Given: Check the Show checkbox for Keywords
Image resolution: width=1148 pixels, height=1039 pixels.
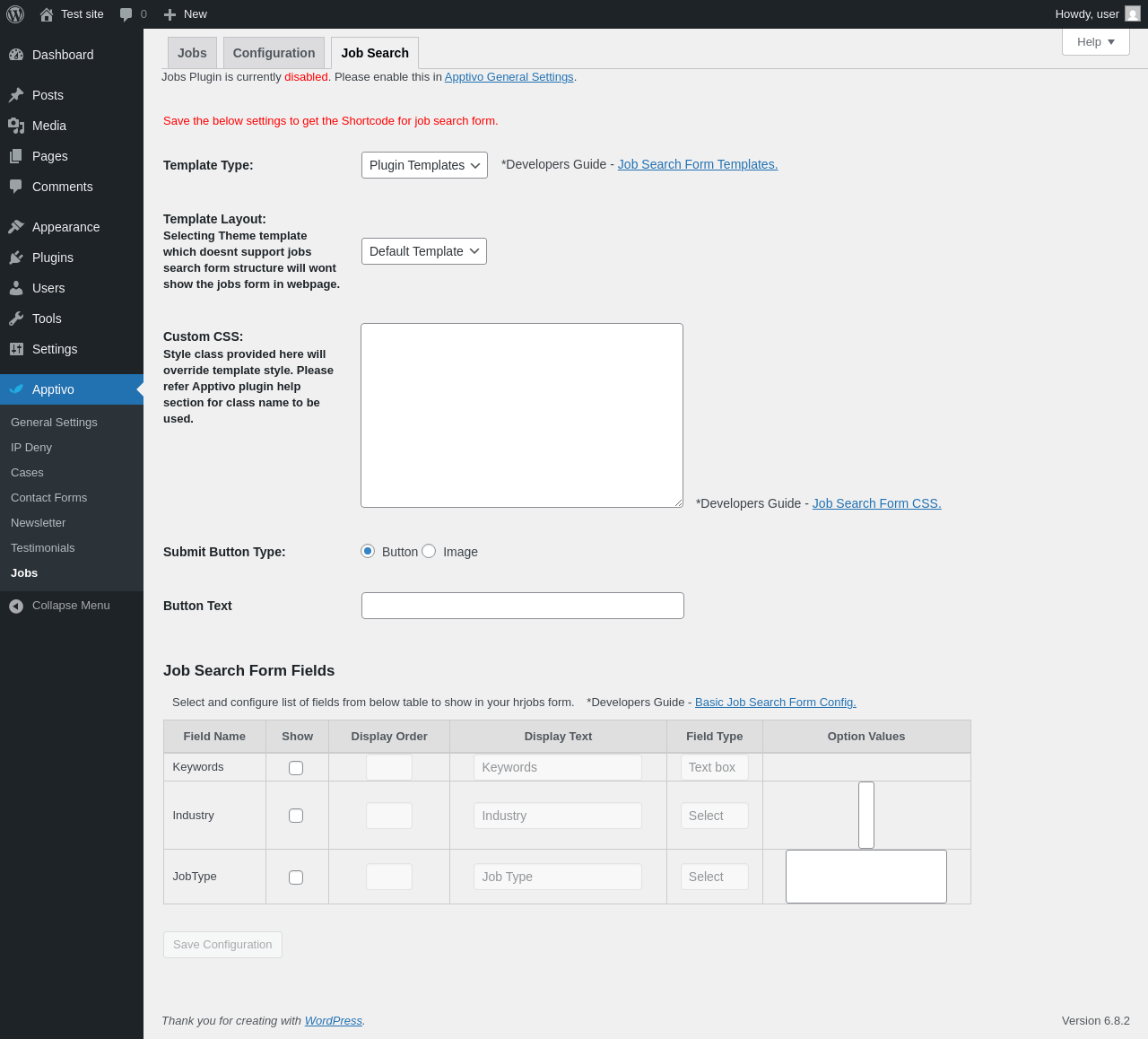Looking at the screenshot, I should coord(296,768).
